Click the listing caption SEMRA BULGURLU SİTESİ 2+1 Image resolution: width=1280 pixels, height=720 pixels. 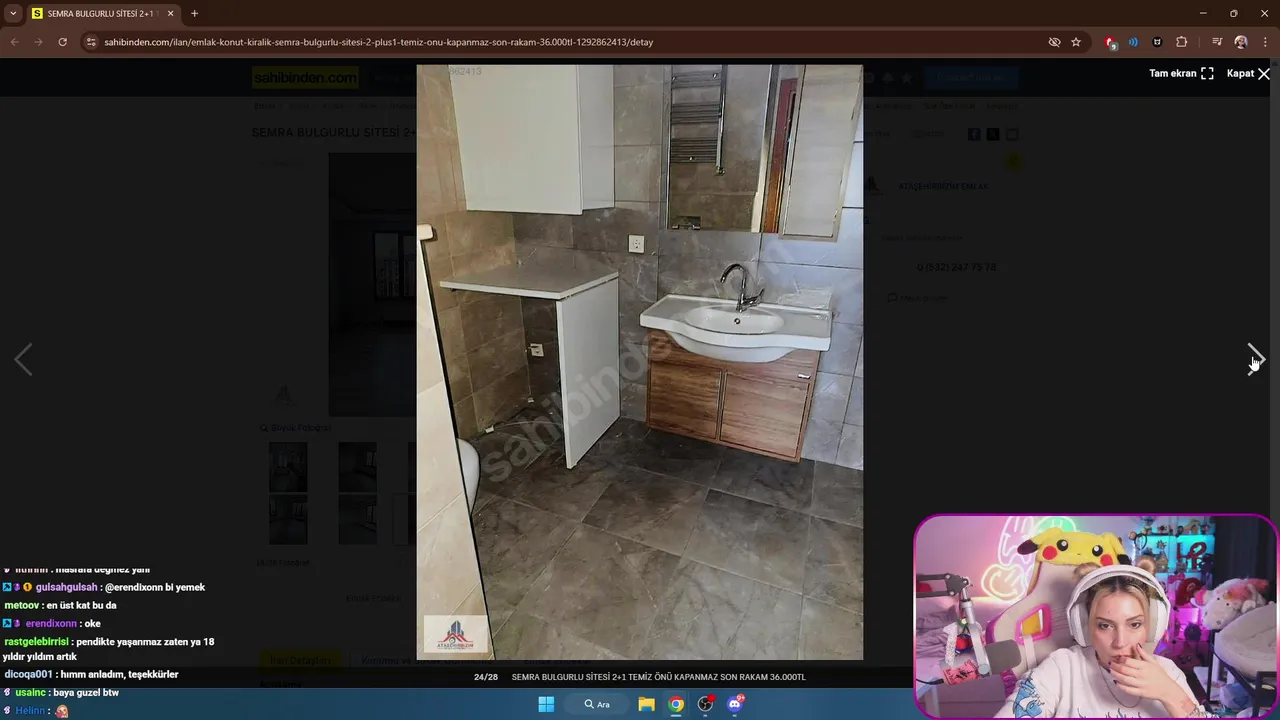coord(658,677)
